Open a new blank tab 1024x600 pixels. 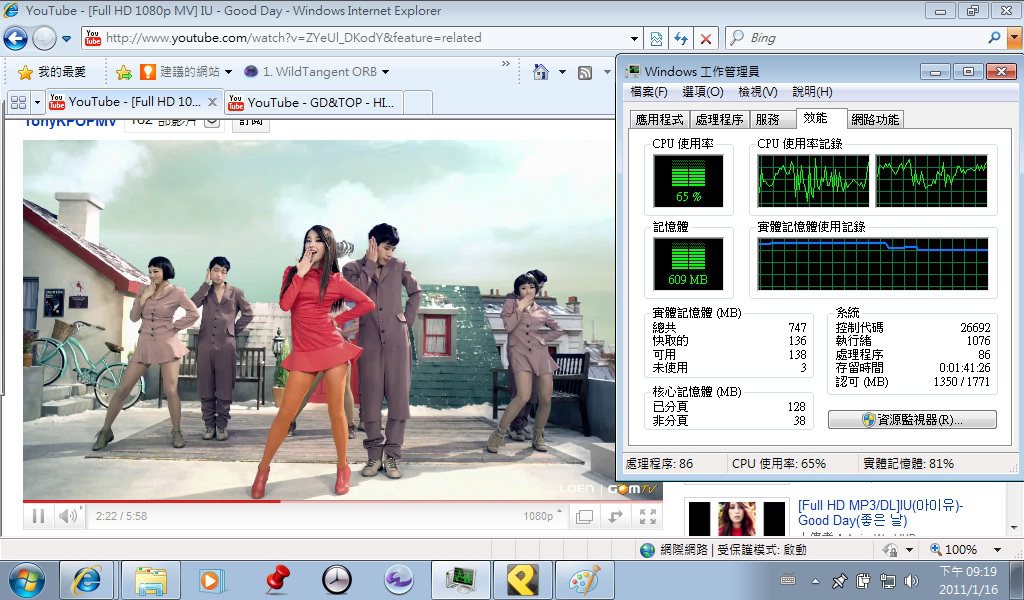[419, 103]
